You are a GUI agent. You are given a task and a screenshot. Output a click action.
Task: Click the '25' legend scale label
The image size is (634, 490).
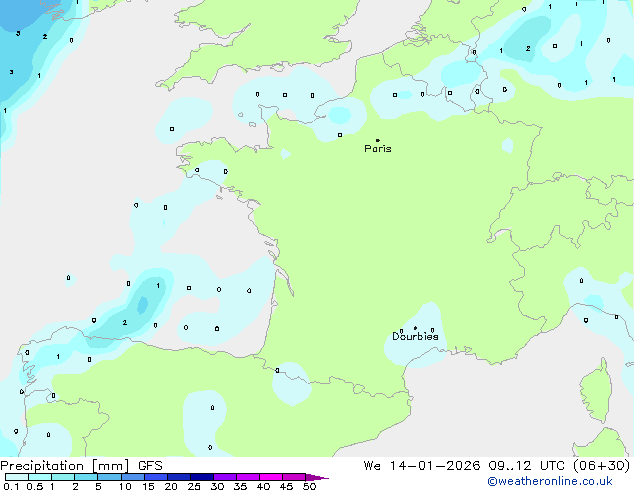click(x=194, y=486)
